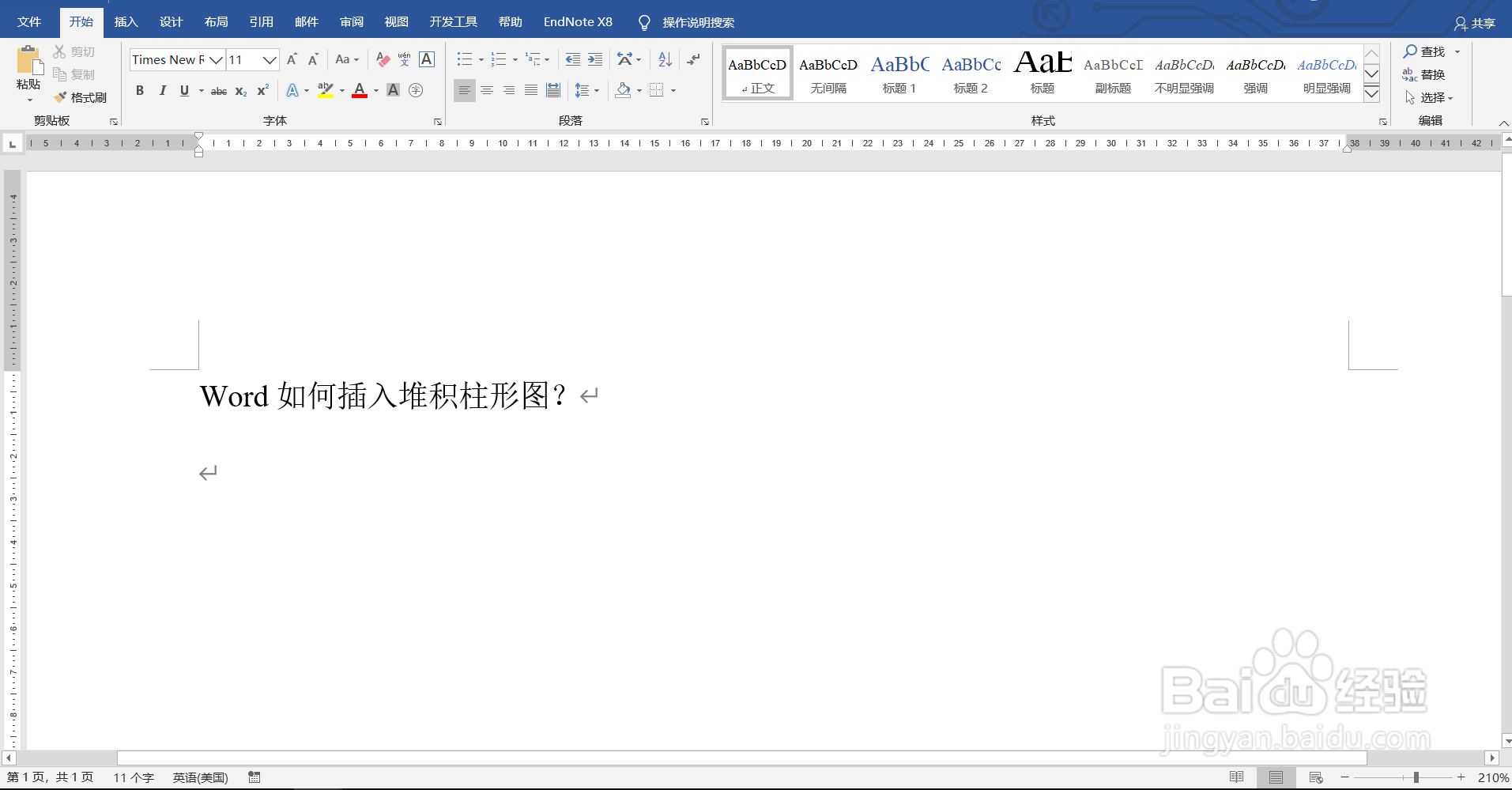Viewport: 1512px width, 790px height.
Task: Apply the 标题 1 heading style
Action: pos(899,73)
